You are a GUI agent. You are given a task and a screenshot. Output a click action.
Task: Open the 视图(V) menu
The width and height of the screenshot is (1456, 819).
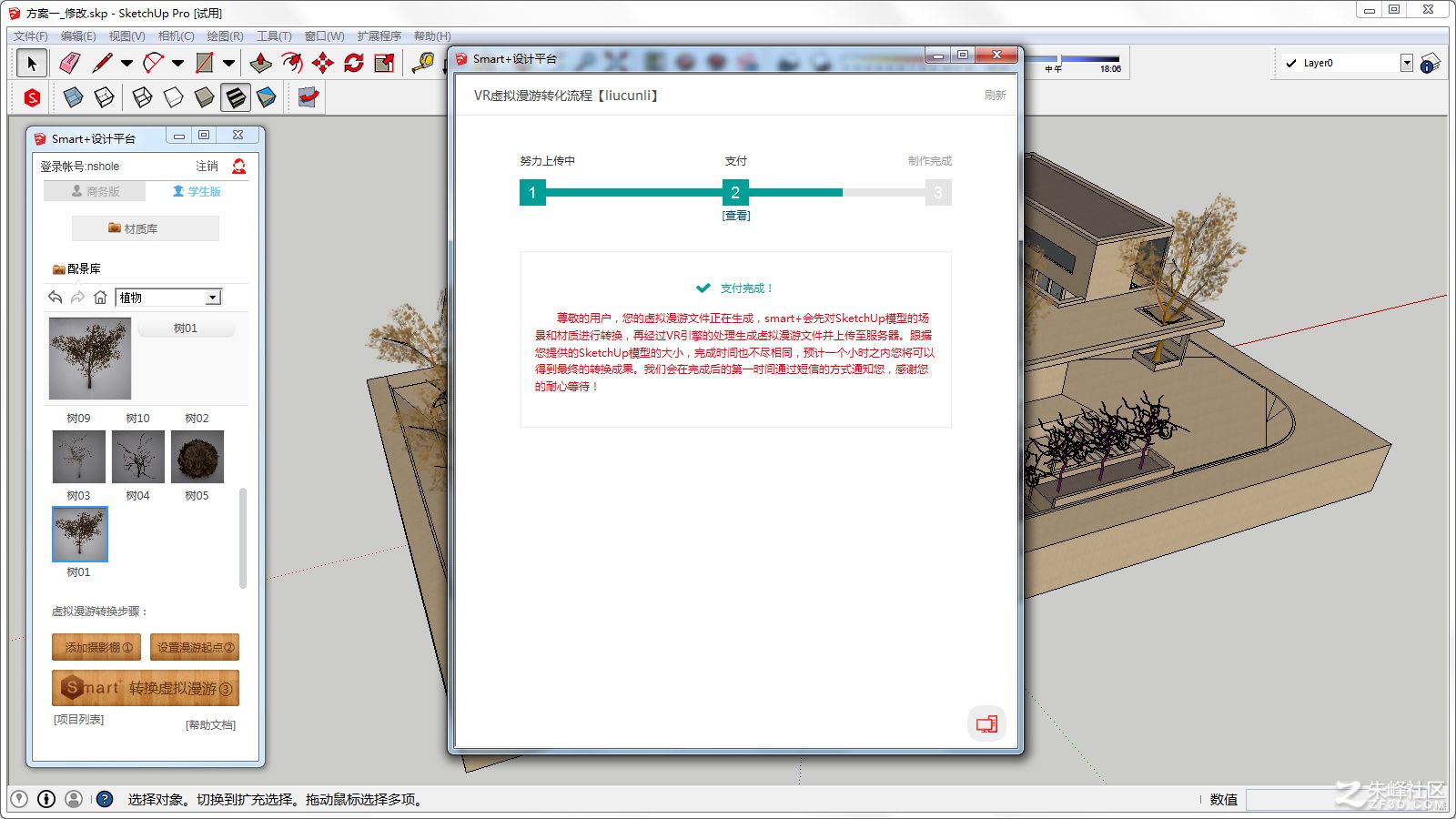tap(126, 36)
